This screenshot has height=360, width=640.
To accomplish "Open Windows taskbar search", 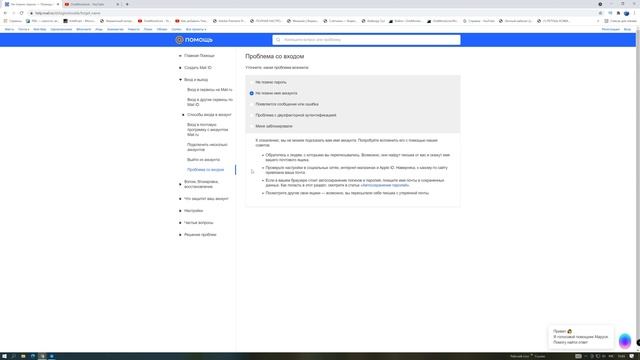I will pos(13,356).
